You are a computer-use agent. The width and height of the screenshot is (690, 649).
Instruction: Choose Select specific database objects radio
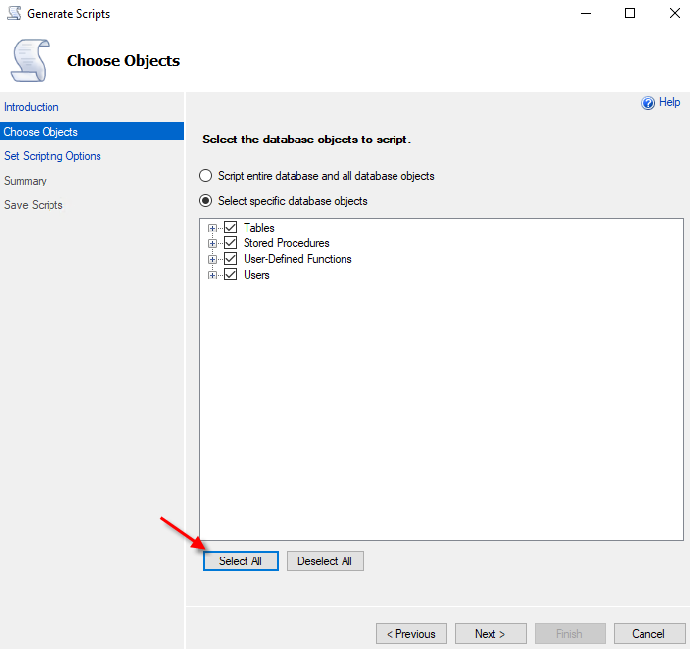[206, 201]
